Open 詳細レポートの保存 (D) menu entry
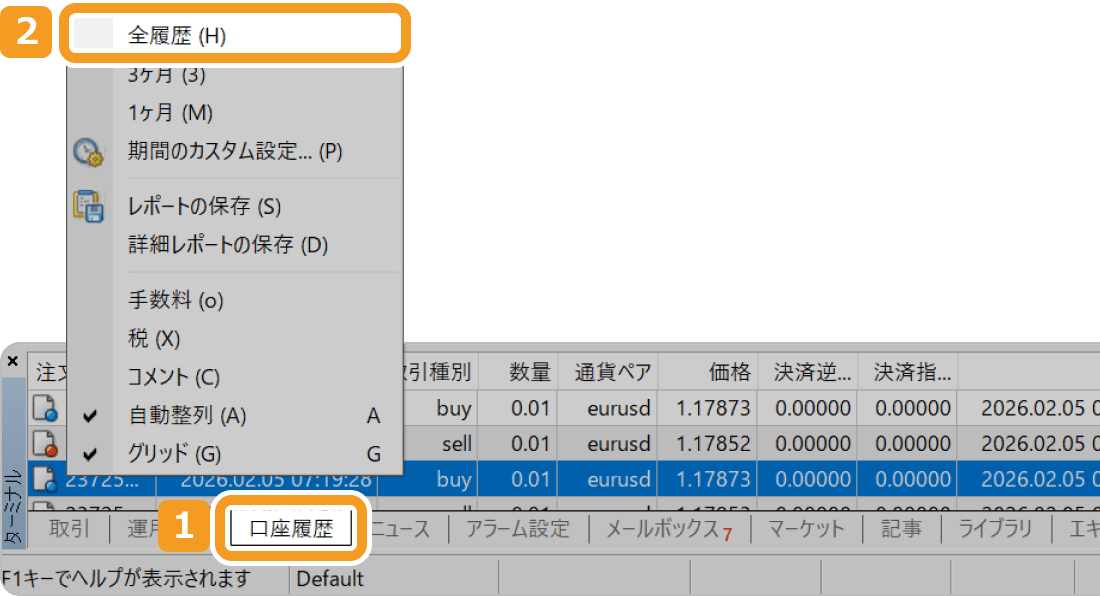The image size is (1100, 596). point(228,244)
